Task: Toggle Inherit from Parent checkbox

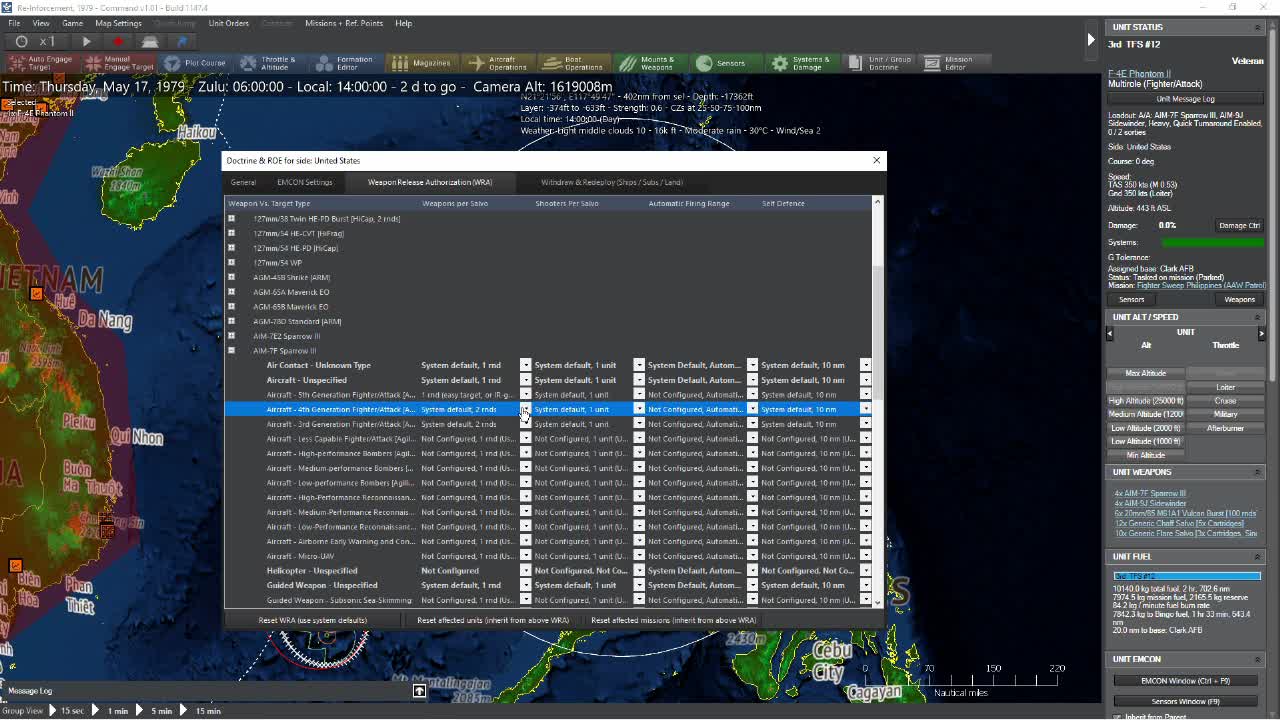Action: pyautogui.click(x=1117, y=716)
